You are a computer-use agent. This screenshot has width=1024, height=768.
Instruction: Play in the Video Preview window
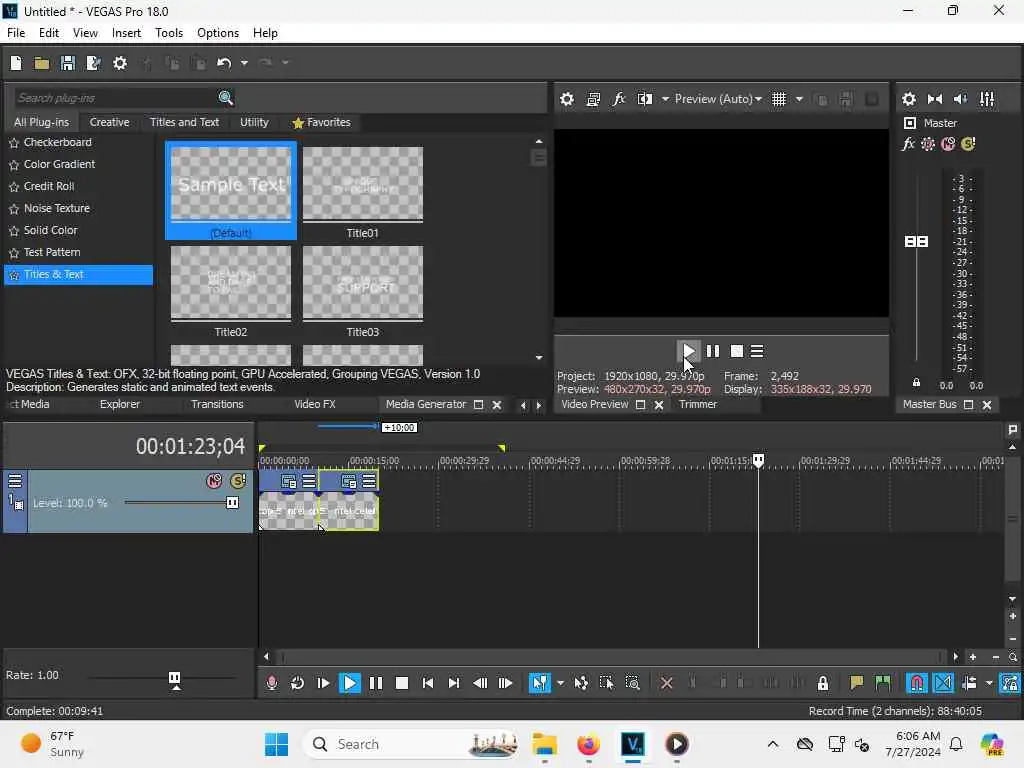[x=688, y=351]
